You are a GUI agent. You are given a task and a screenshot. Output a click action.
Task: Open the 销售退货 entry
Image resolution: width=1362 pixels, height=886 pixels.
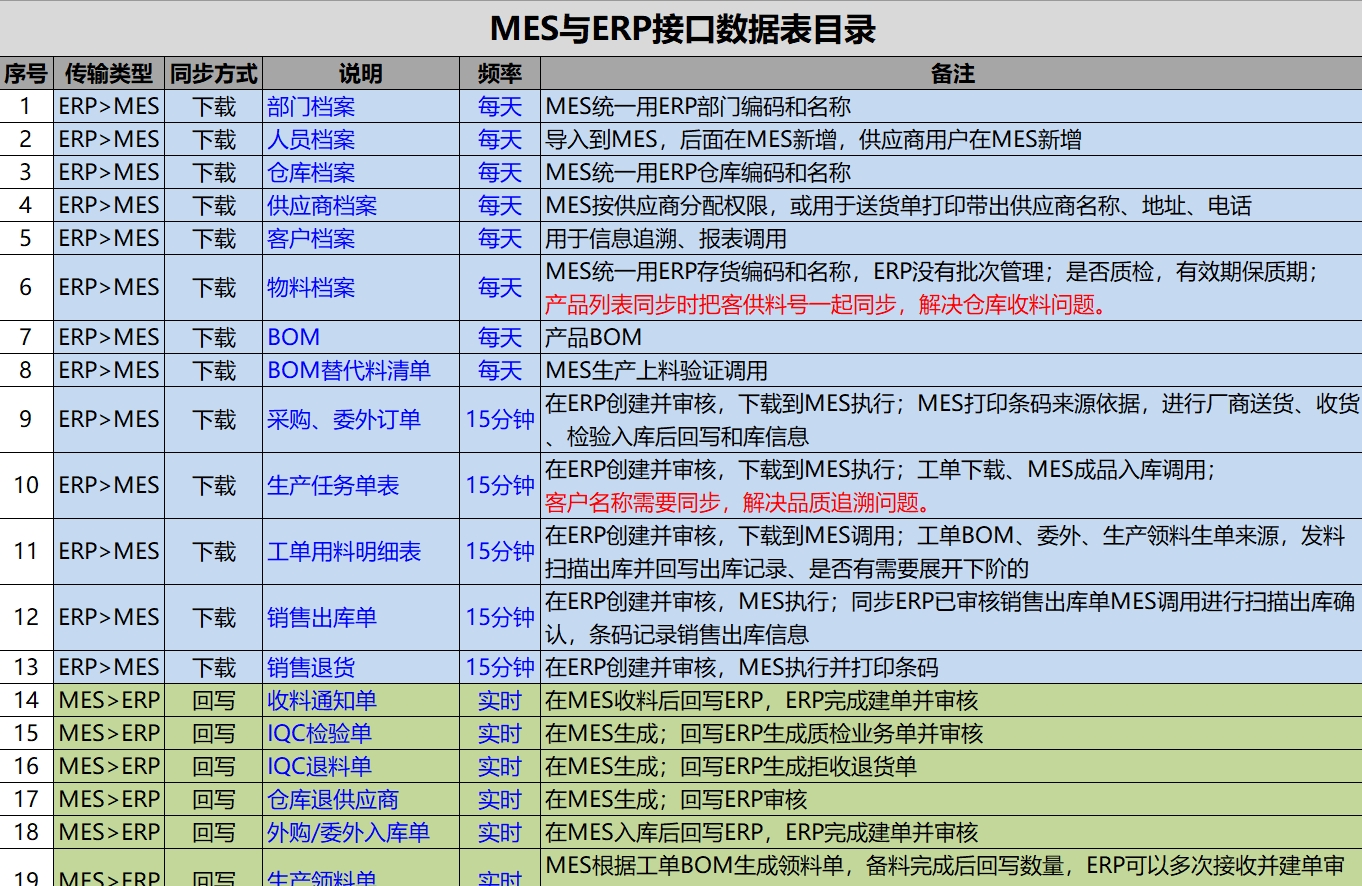(x=311, y=667)
